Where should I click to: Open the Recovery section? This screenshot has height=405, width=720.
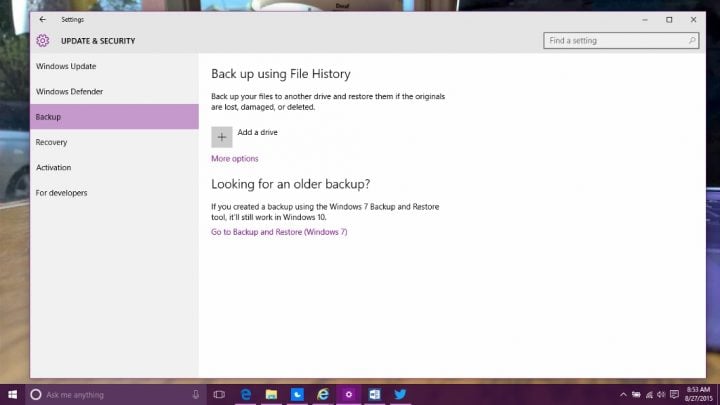tap(114, 142)
